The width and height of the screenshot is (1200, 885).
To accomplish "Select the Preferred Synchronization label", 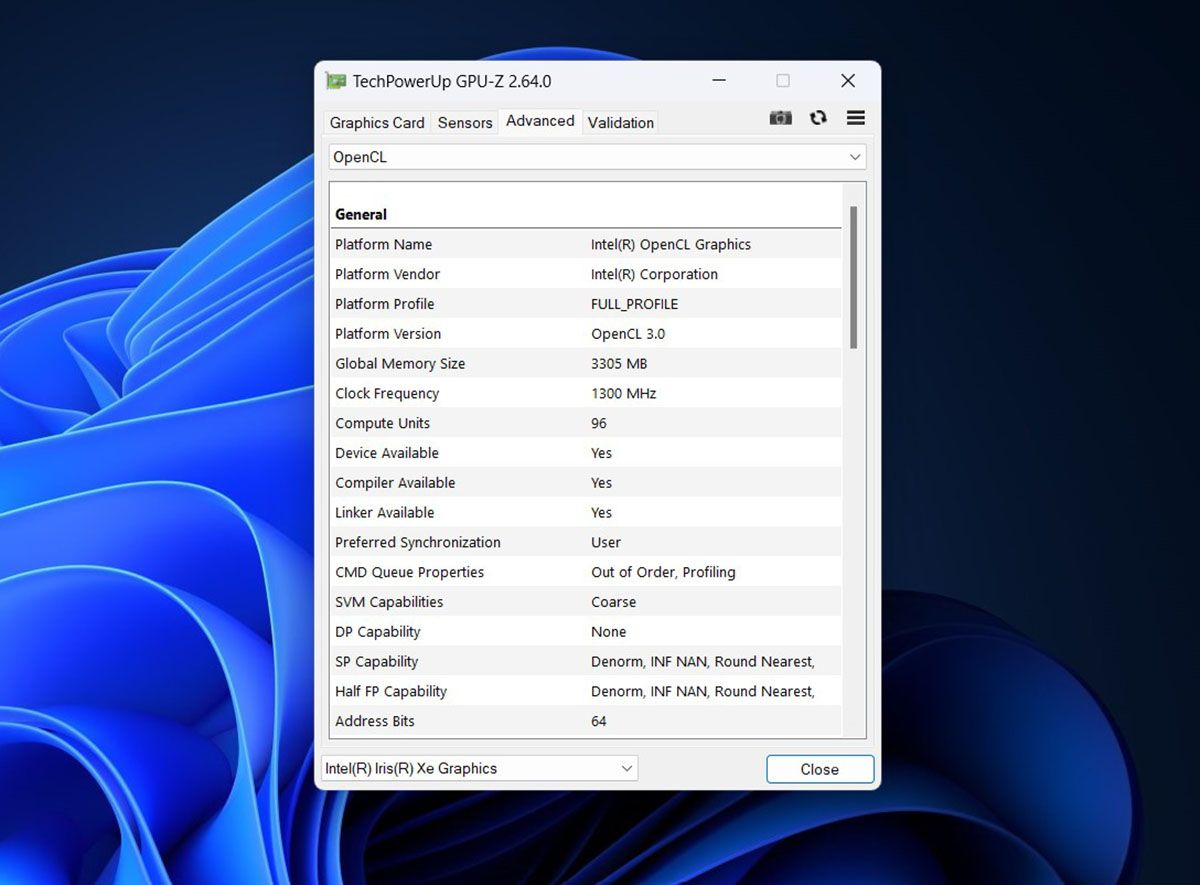I will point(418,543).
